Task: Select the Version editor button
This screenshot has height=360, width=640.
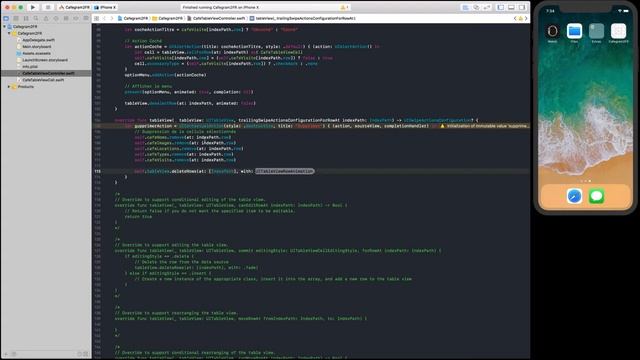Action: tap(487, 7)
